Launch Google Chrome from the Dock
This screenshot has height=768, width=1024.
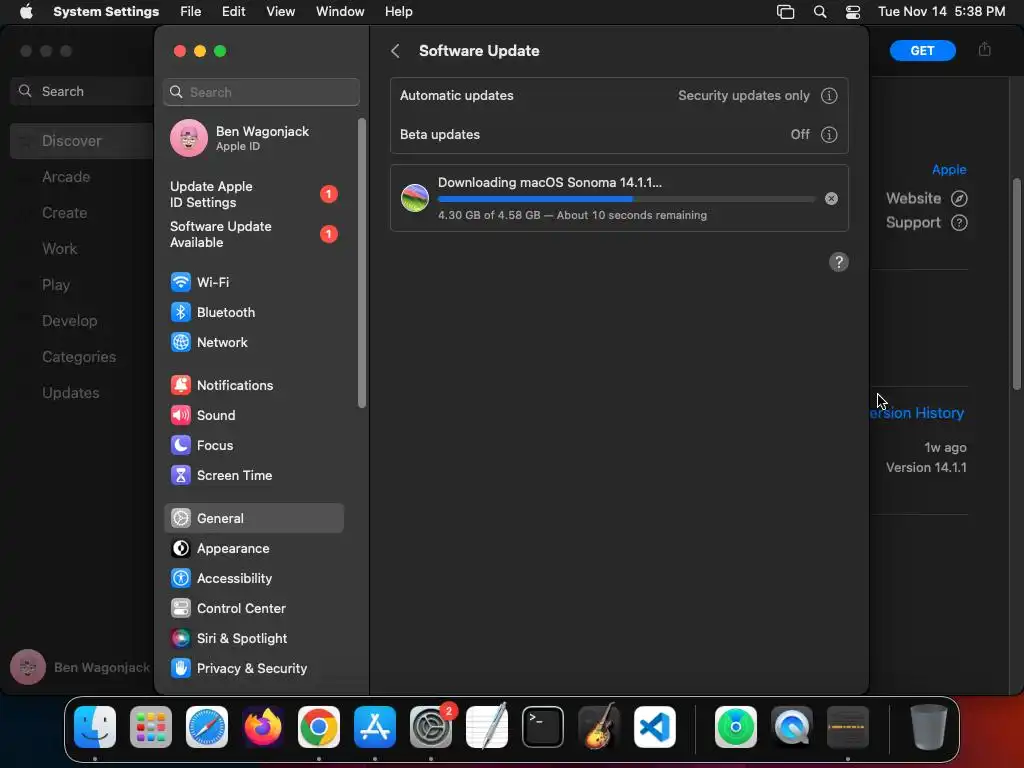319,728
